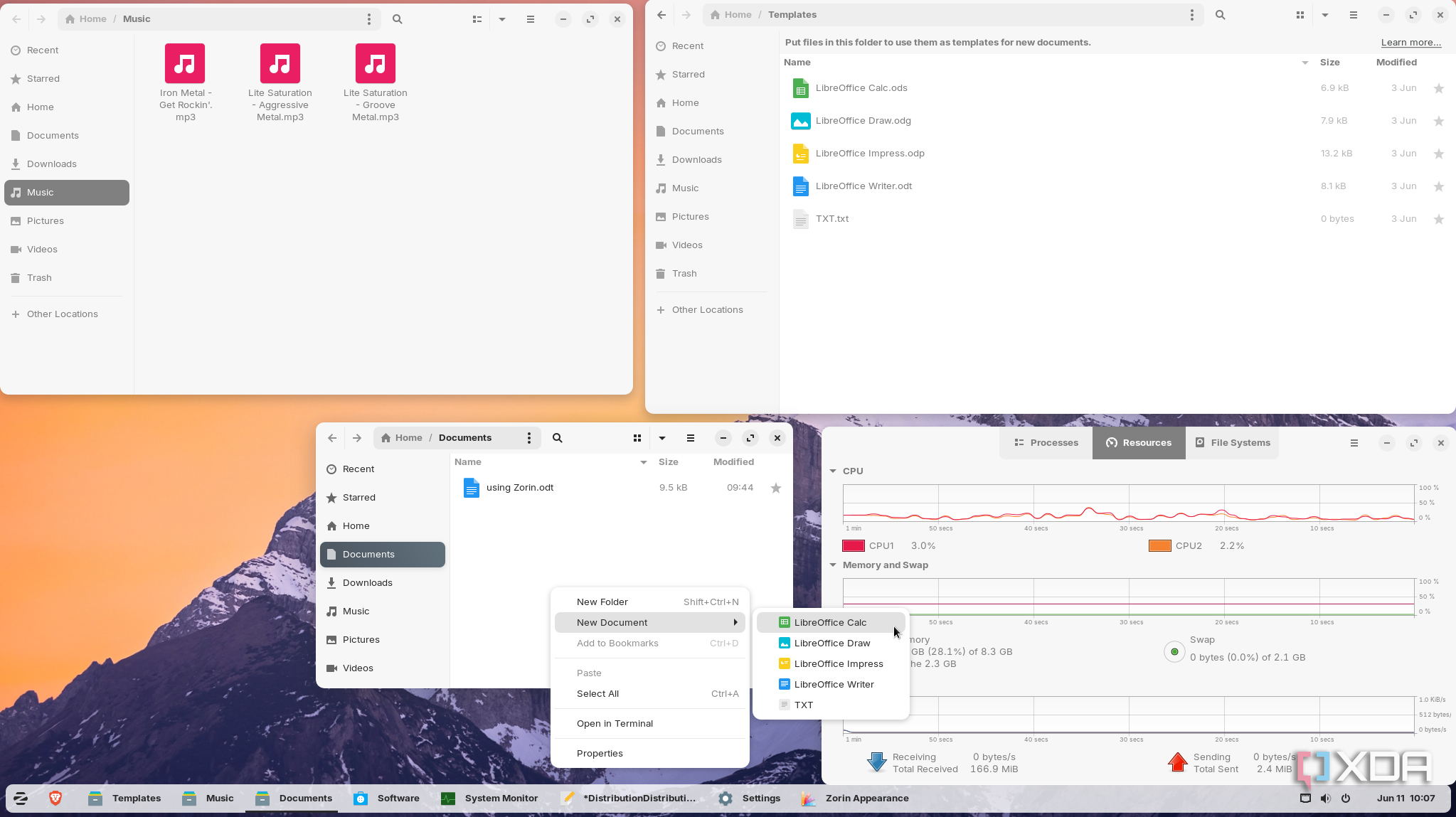
Task: Open Recent in Documents window sidebar
Action: 383,469
